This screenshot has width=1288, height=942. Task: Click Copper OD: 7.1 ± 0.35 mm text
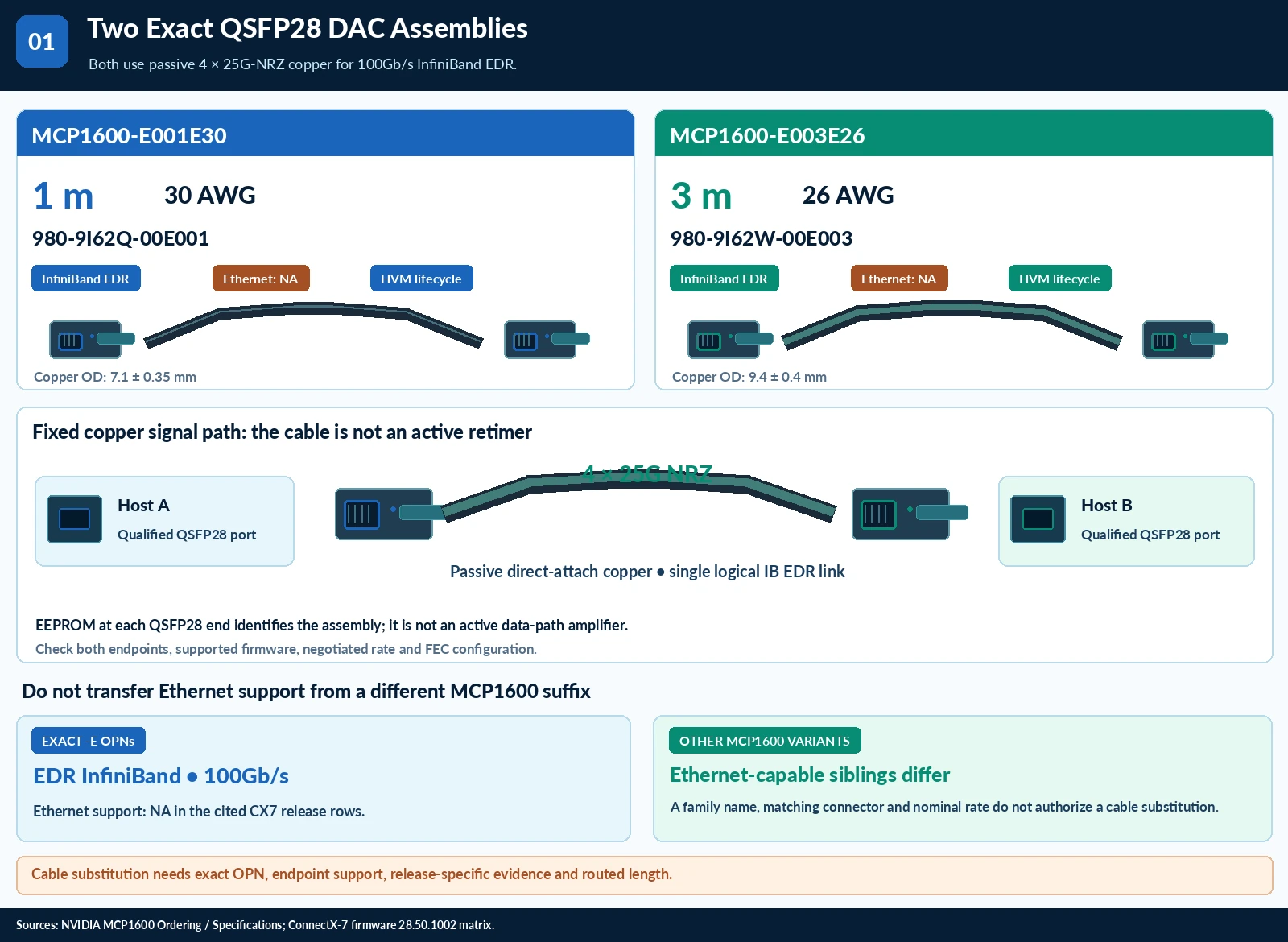click(115, 377)
